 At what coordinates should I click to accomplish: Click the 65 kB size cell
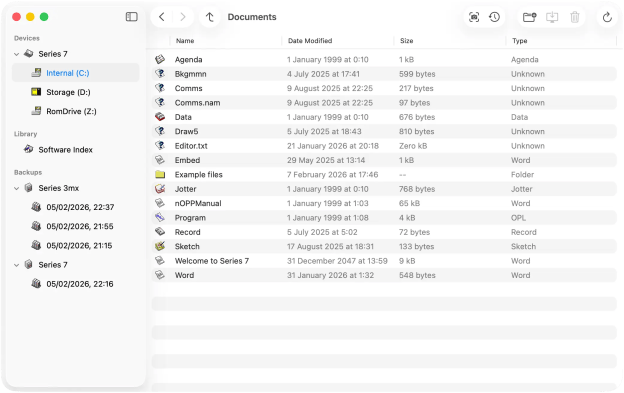[x=410, y=203]
